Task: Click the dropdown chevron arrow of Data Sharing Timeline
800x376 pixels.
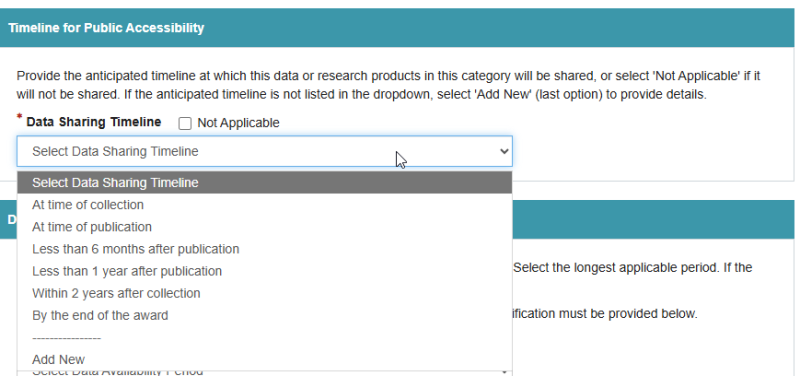Action: click(504, 151)
